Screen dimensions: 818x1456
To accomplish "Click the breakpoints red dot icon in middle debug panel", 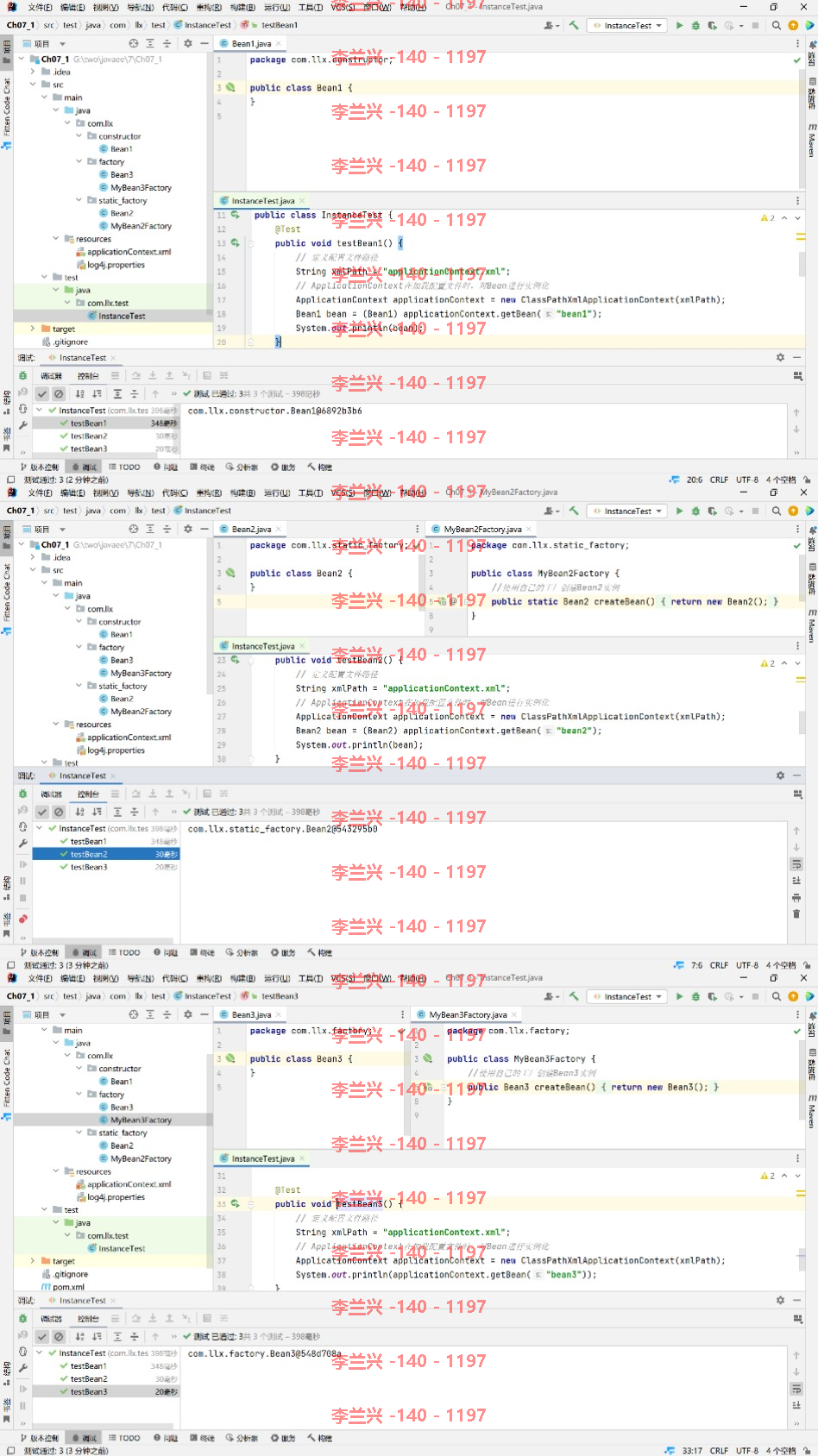I will pos(23,919).
